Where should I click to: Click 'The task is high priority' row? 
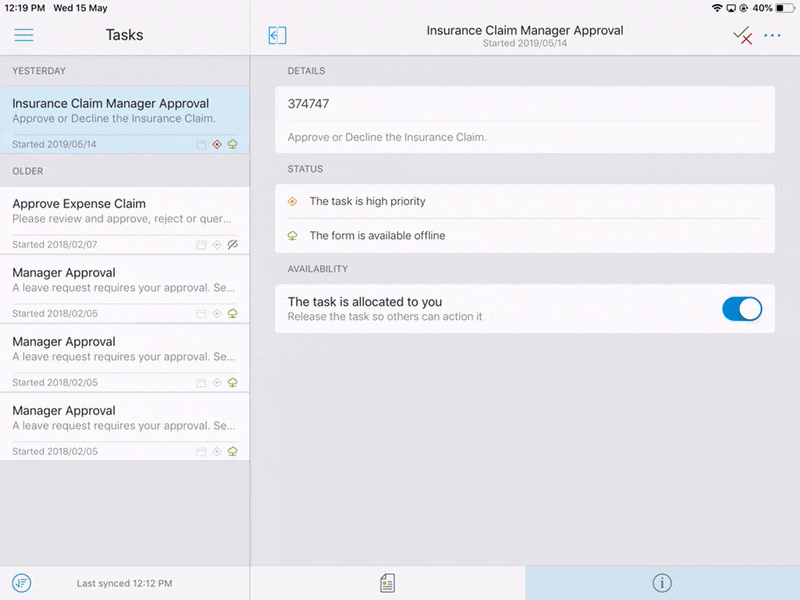pos(525,202)
